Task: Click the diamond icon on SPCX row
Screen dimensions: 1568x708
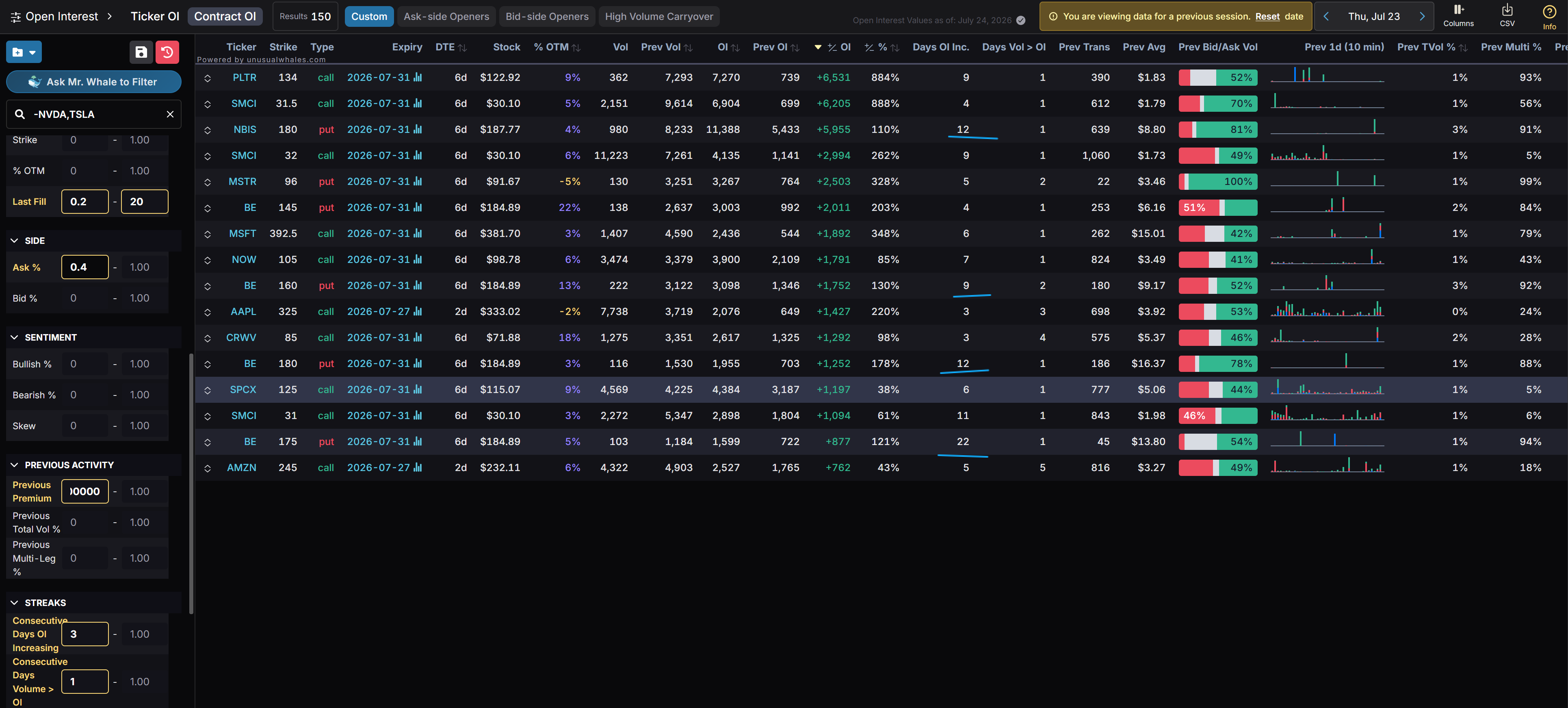Action: point(208,390)
